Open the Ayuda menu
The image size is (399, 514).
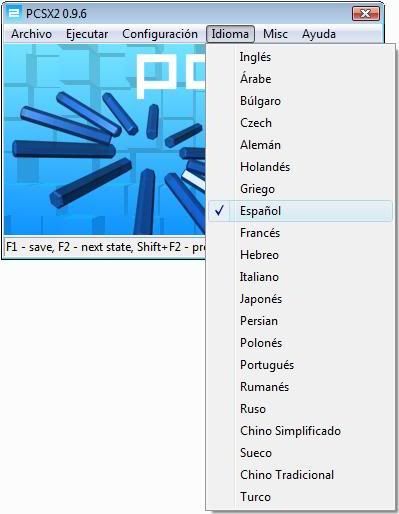[x=319, y=34]
